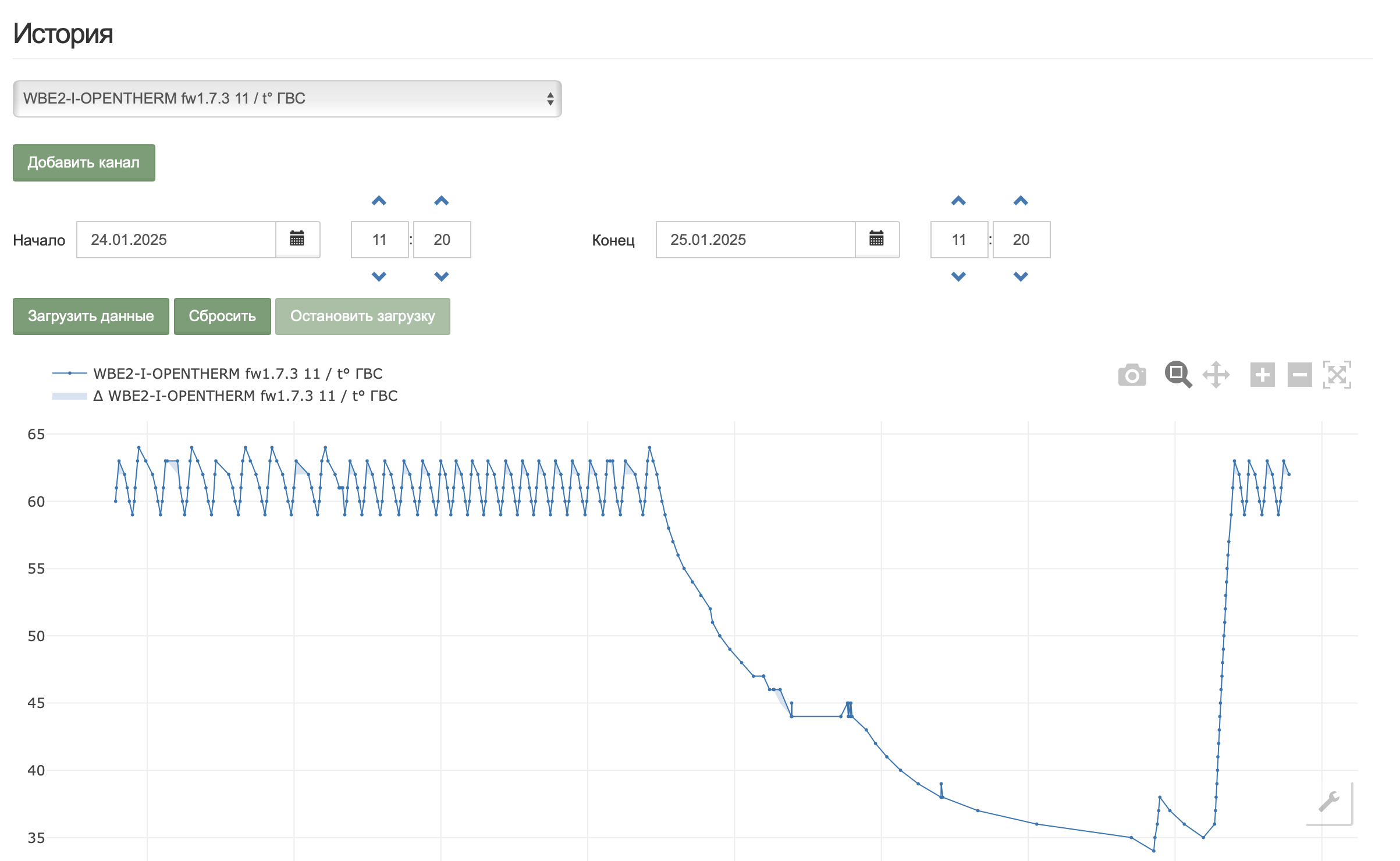1400x861 pixels.
Task: Decrease start hour with down arrow
Action: pyautogui.click(x=379, y=276)
